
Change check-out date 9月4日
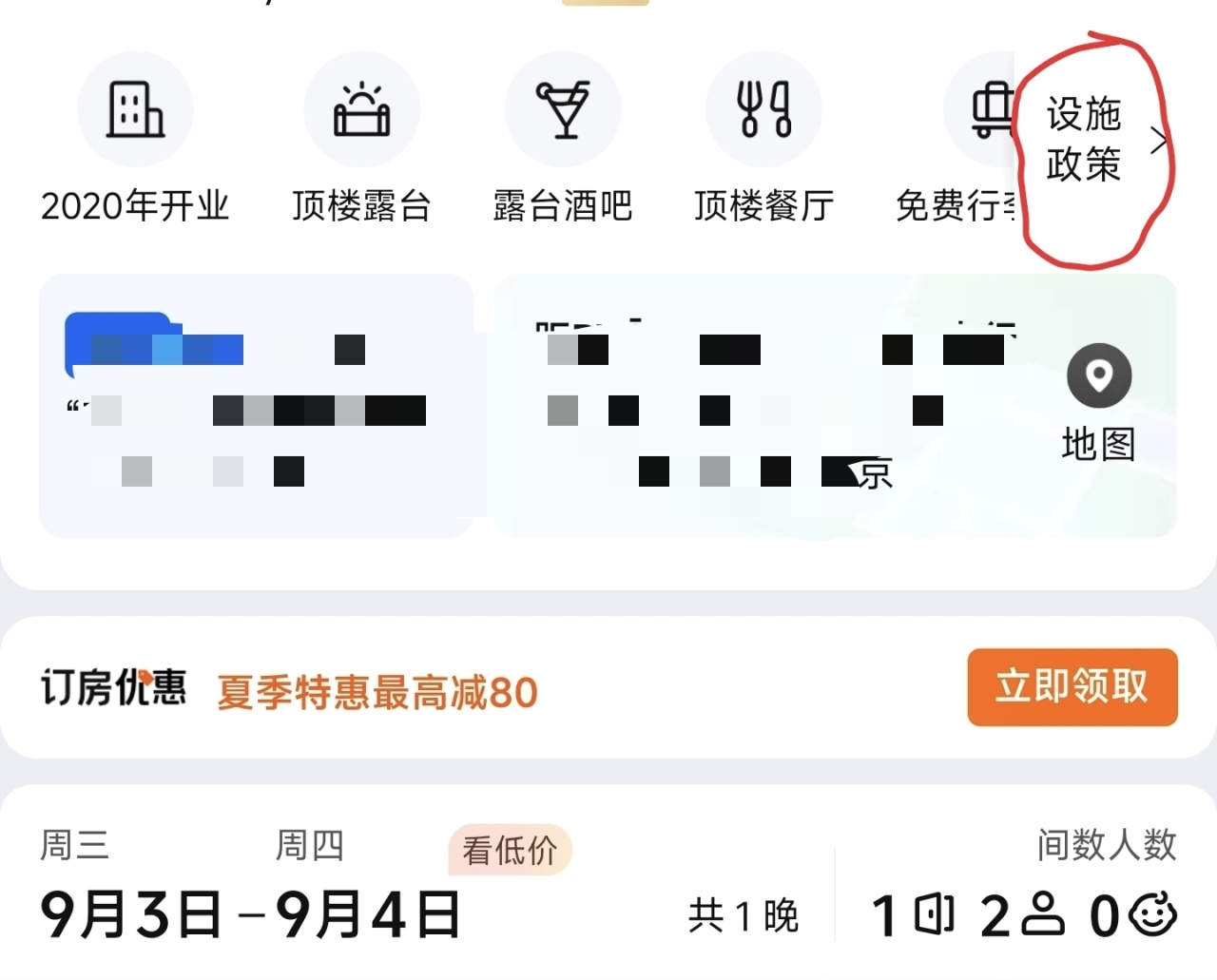(369, 914)
